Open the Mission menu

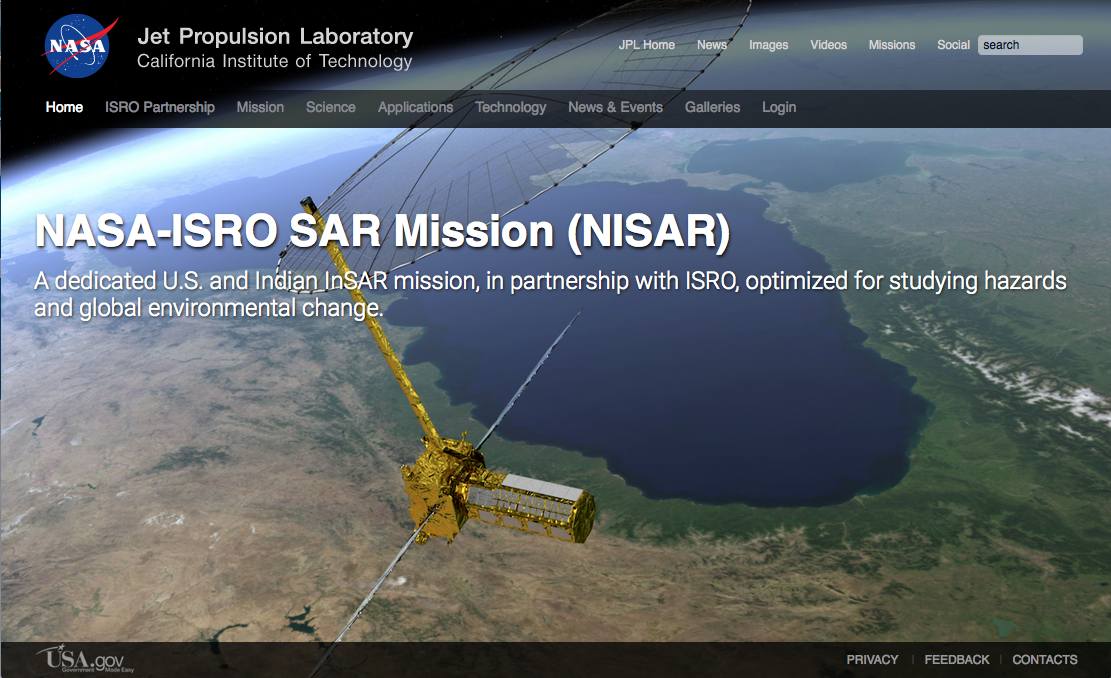[x=260, y=107]
